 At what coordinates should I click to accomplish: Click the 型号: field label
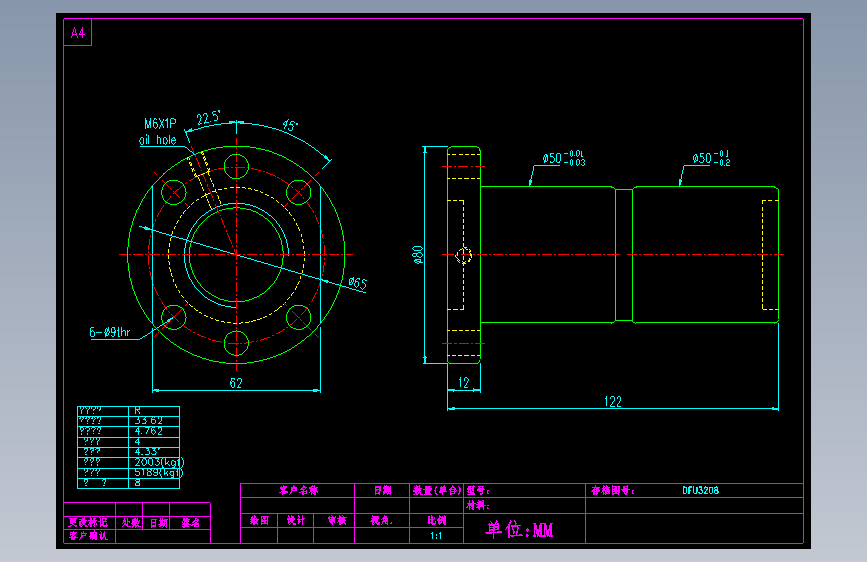pyautogui.click(x=478, y=490)
